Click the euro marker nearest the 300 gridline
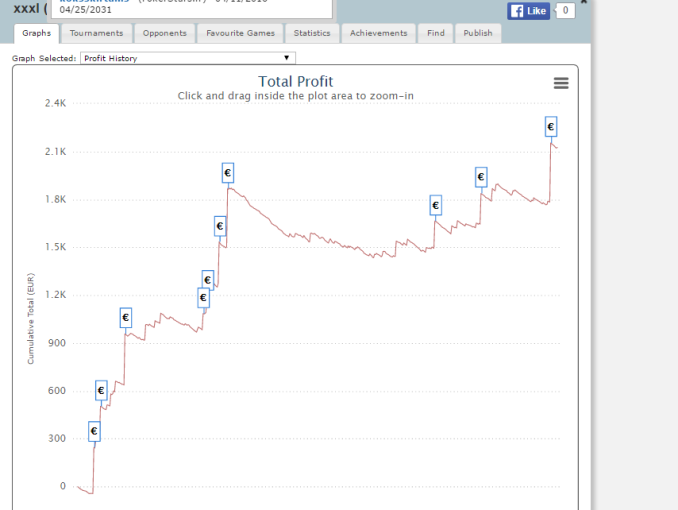The image size is (678, 510). [x=94, y=431]
